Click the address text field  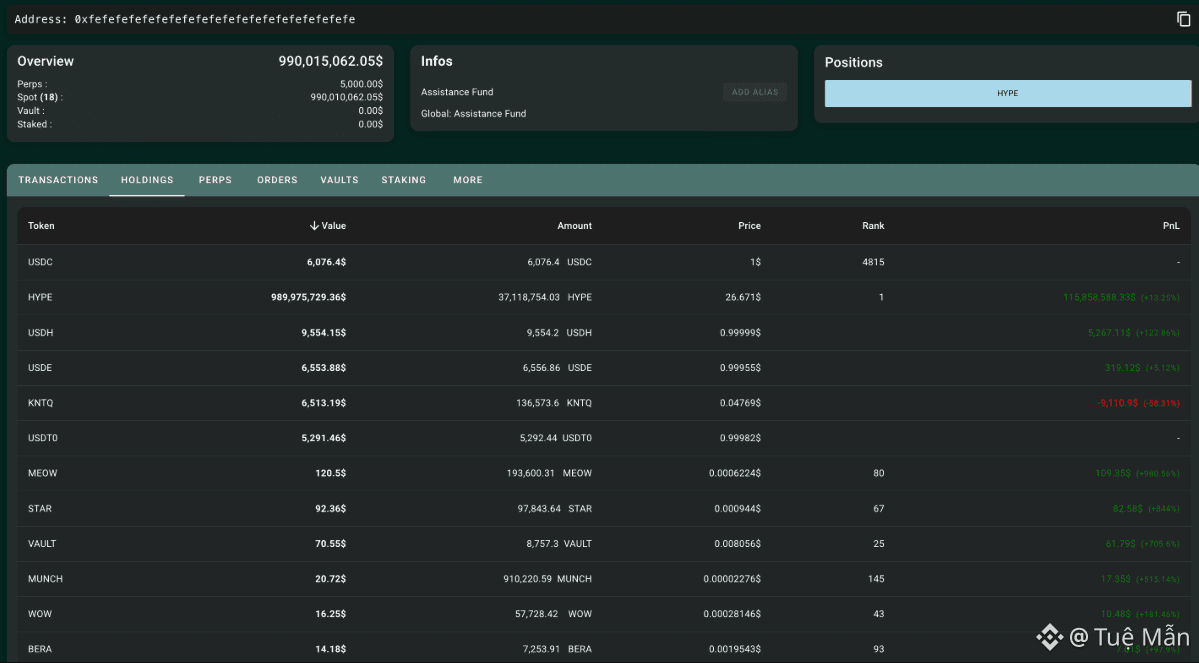[x=215, y=19]
